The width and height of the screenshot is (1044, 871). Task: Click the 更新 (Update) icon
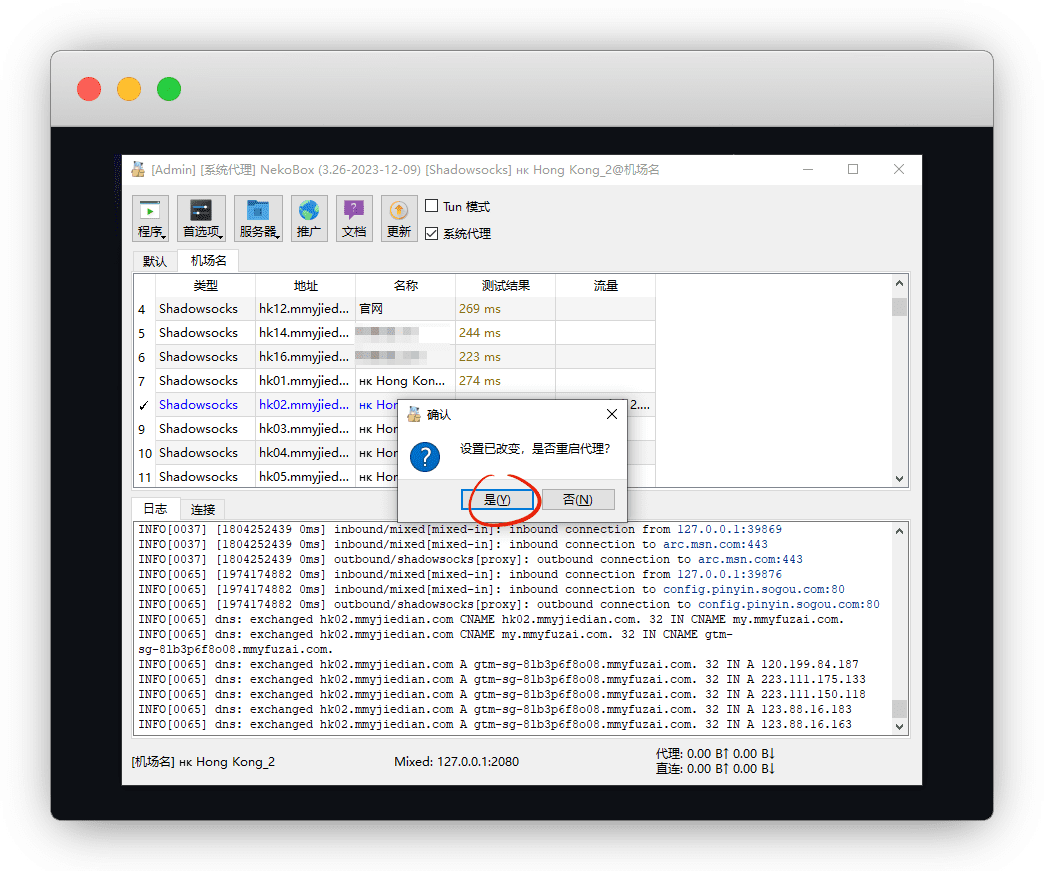(x=399, y=219)
